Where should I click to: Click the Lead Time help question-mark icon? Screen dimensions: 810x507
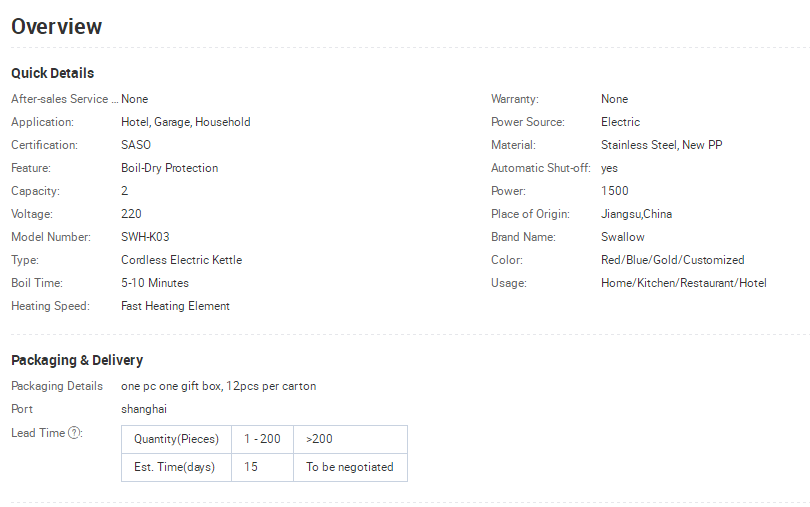click(x=74, y=433)
